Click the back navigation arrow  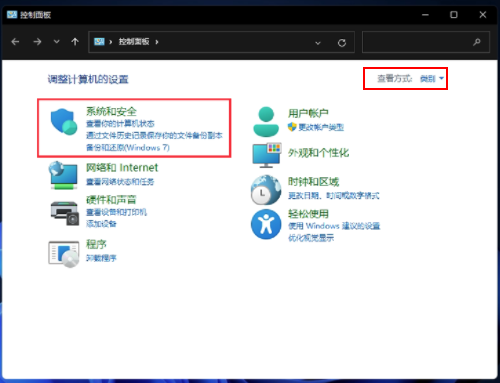[15, 42]
